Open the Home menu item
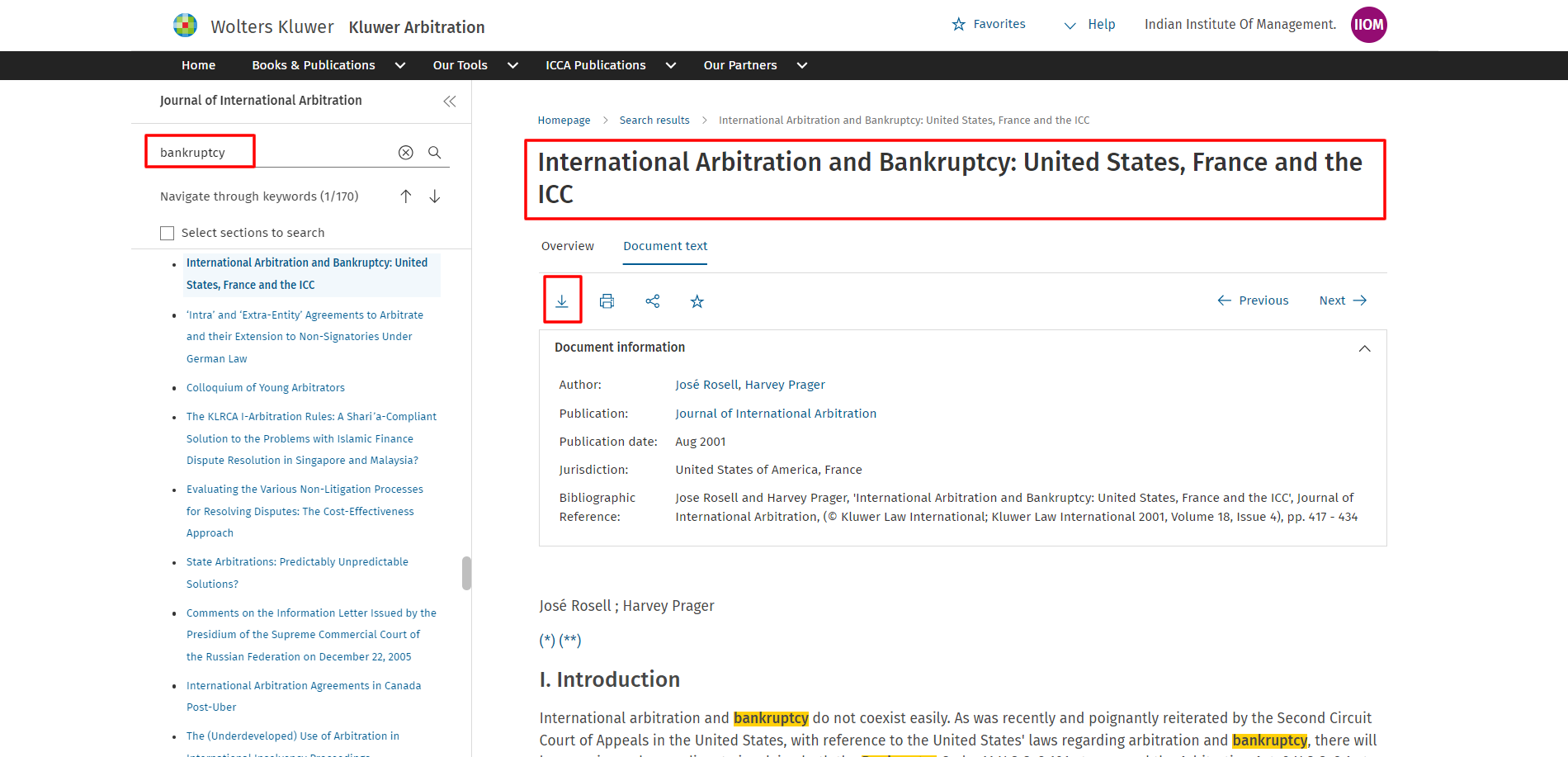1568x757 pixels. click(198, 65)
